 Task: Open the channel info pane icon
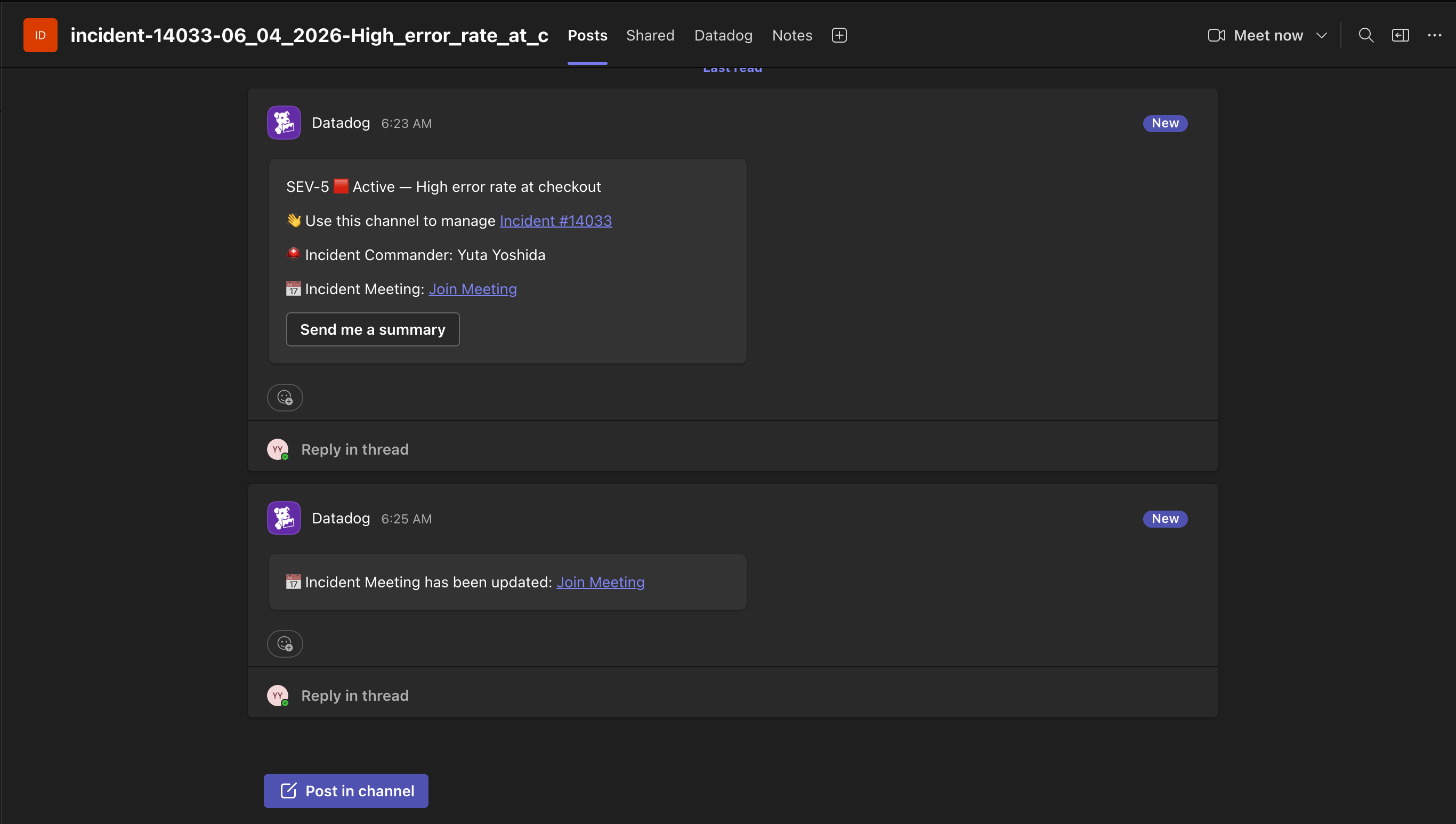click(x=1401, y=35)
